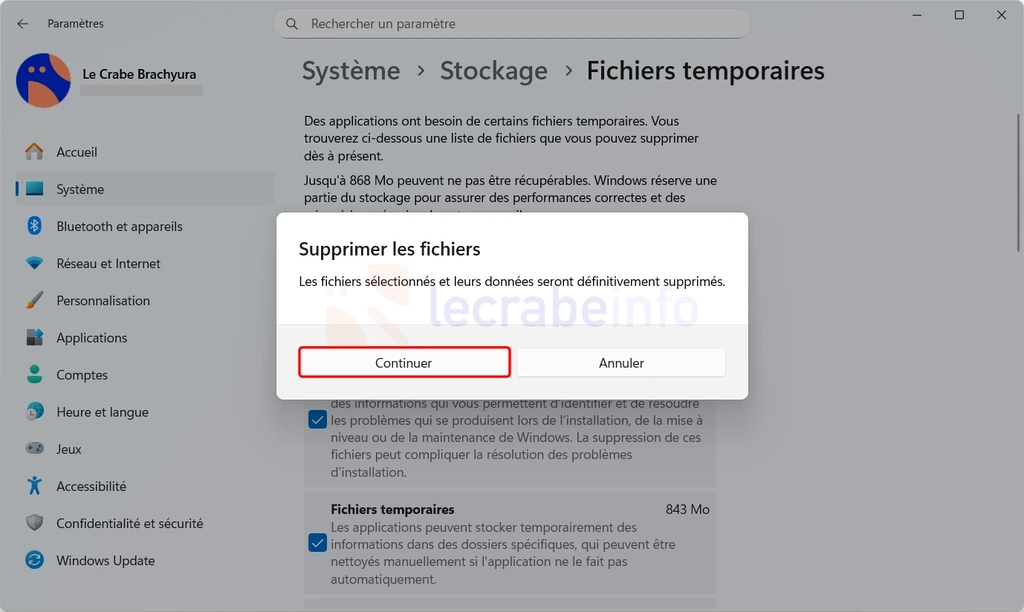Click the Accueil home icon
This screenshot has width=1024, height=612.
click(34, 152)
